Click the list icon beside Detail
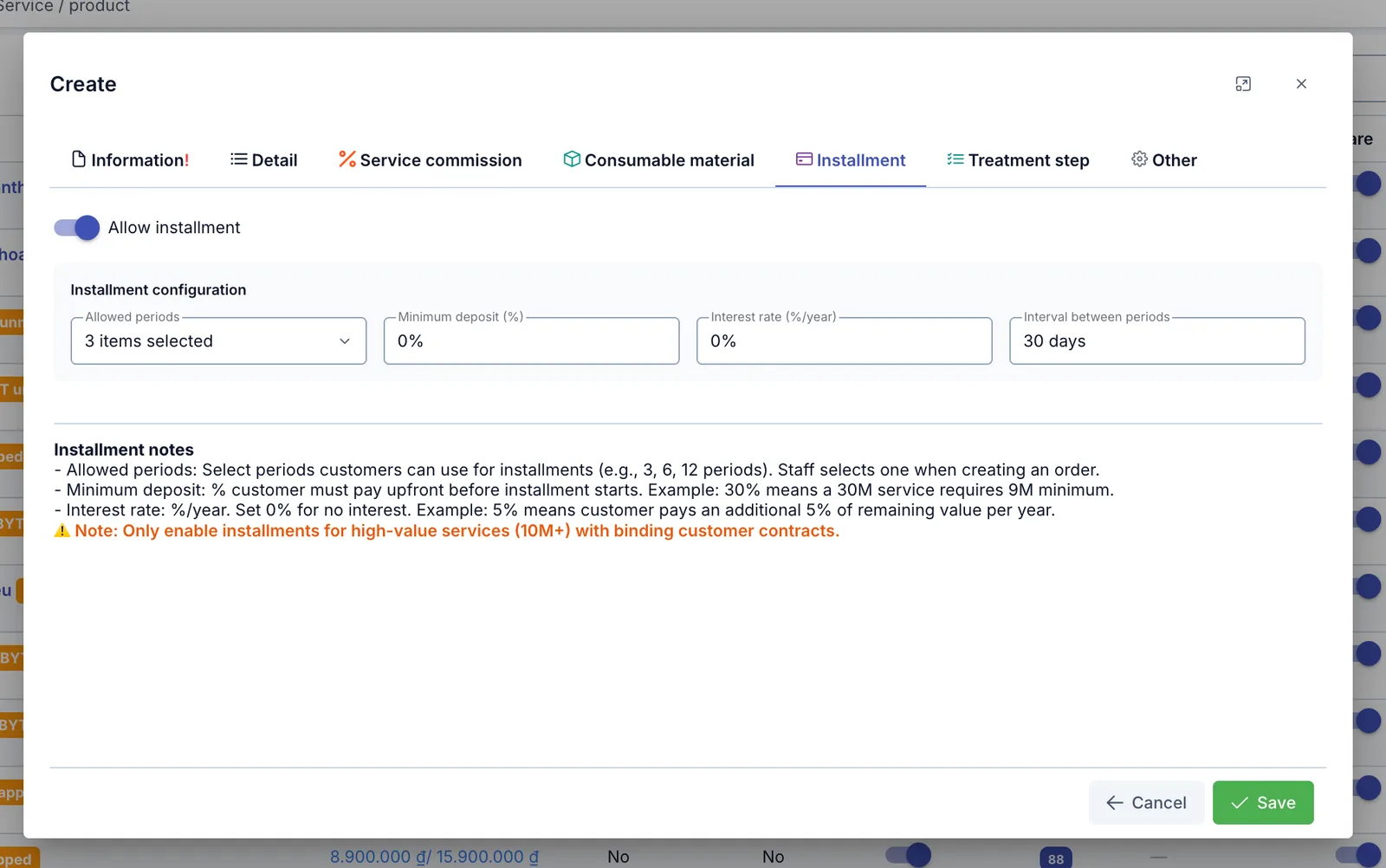This screenshot has width=1386, height=868. [x=238, y=159]
